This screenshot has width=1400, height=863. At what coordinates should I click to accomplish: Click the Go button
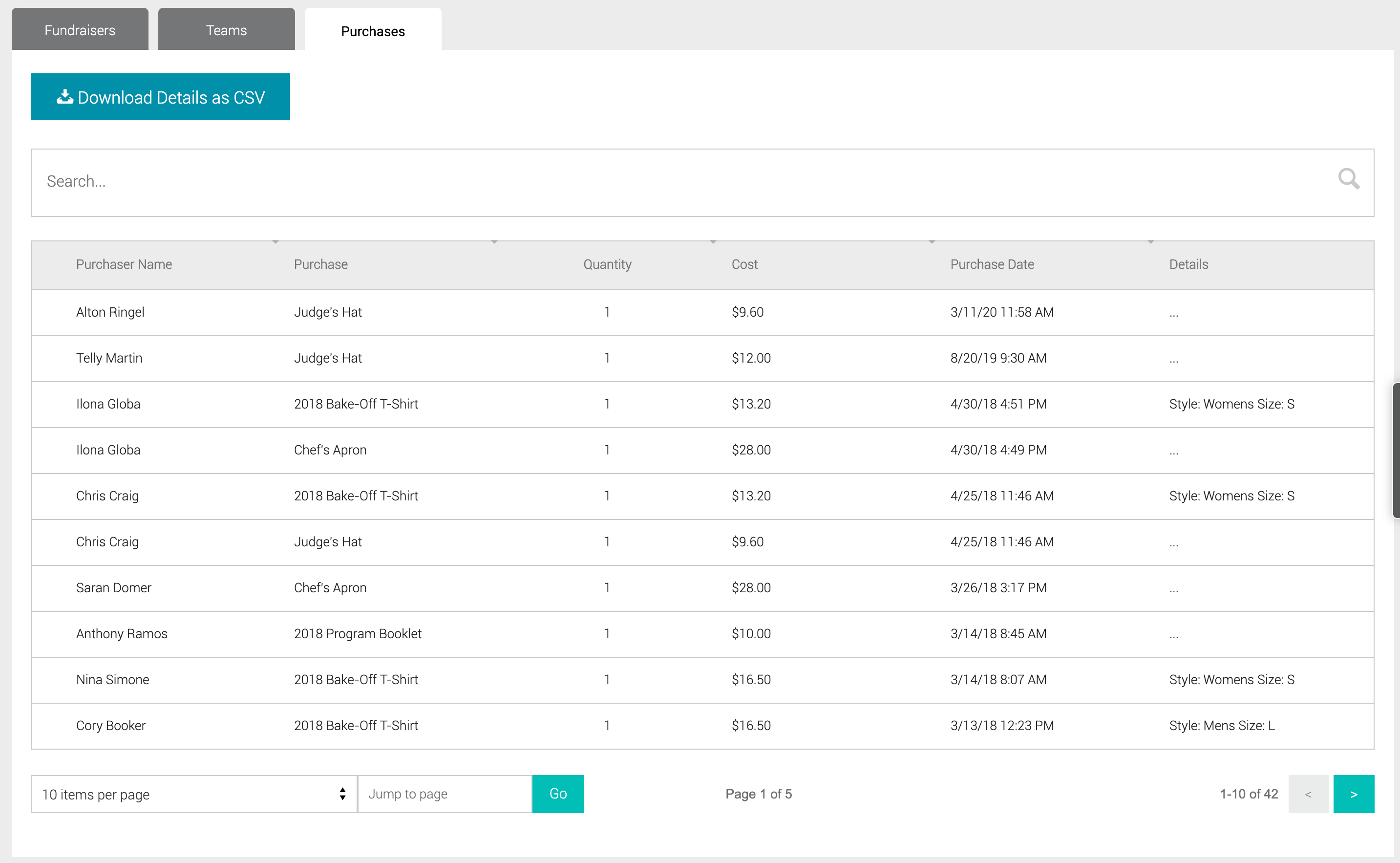click(557, 794)
